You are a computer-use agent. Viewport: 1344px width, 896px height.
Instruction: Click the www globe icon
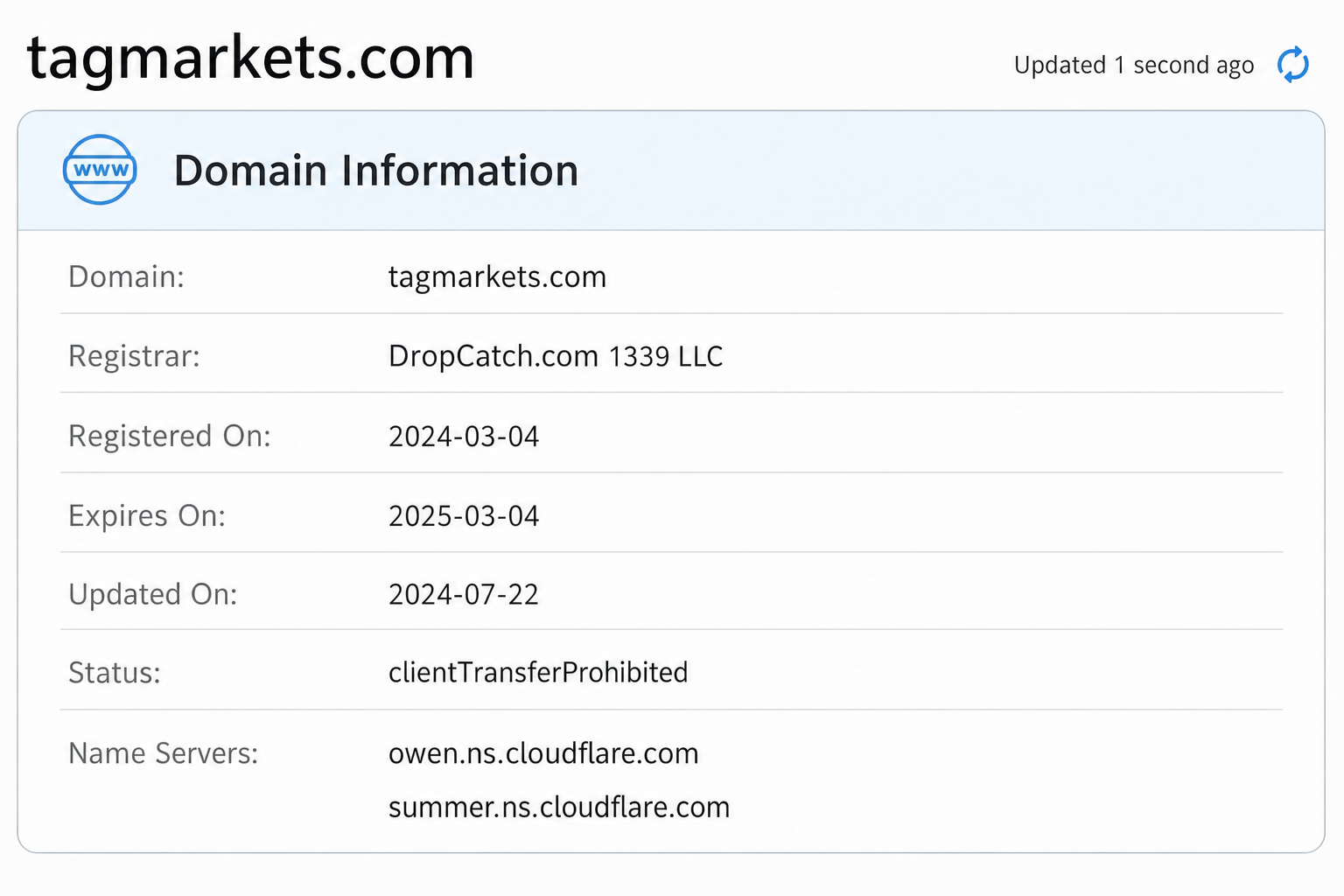100,169
